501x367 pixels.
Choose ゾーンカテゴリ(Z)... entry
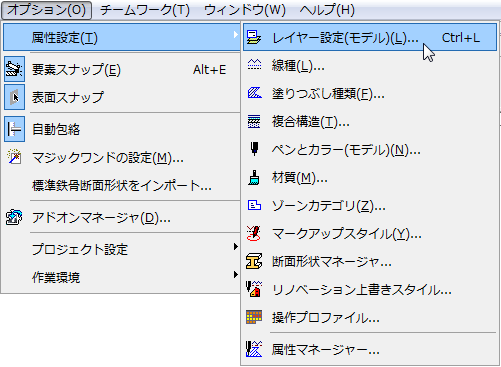coord(370,206)
